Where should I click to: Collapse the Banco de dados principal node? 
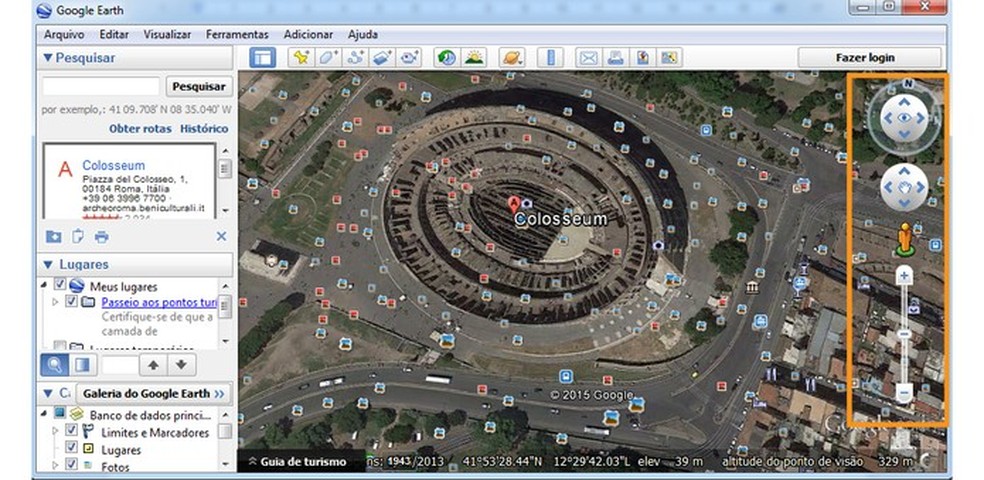tap(45, 413)
